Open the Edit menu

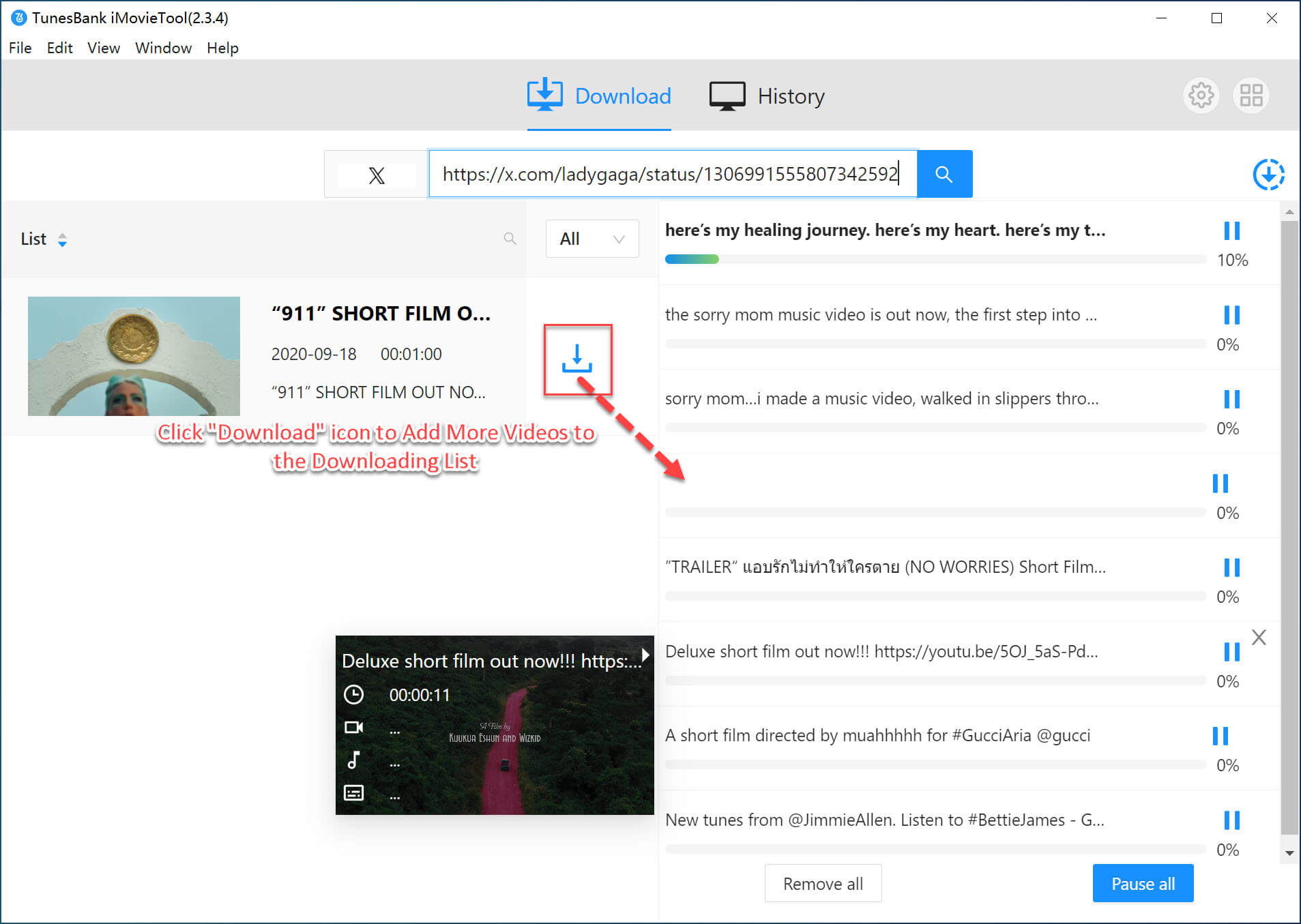pos(59,48)
